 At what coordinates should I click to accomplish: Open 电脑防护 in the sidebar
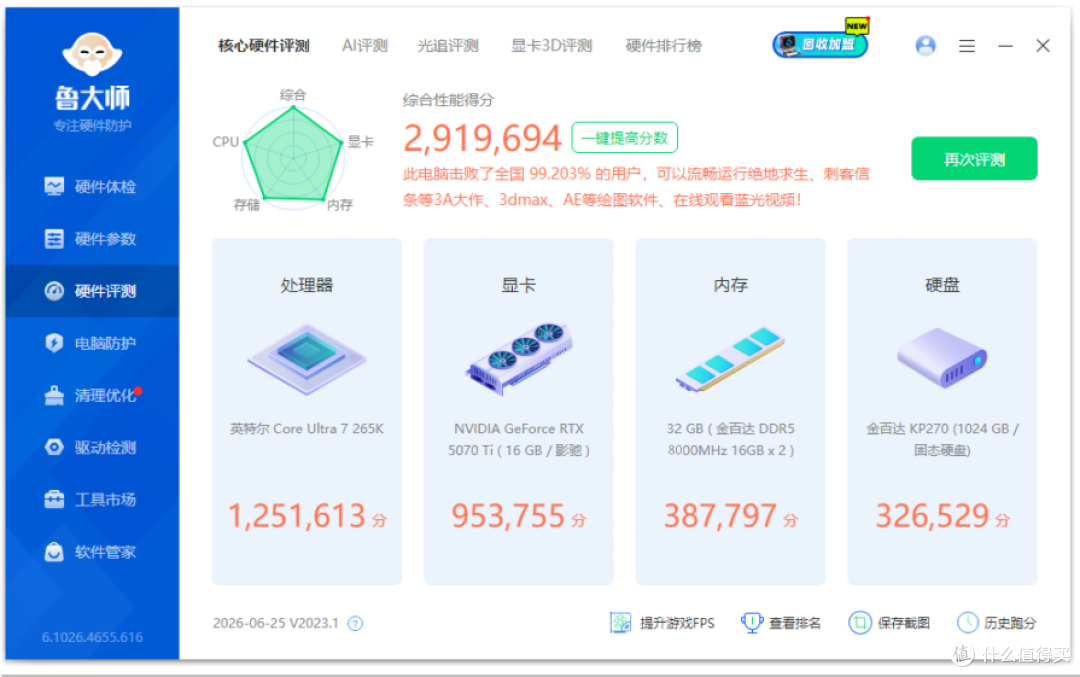92,343
